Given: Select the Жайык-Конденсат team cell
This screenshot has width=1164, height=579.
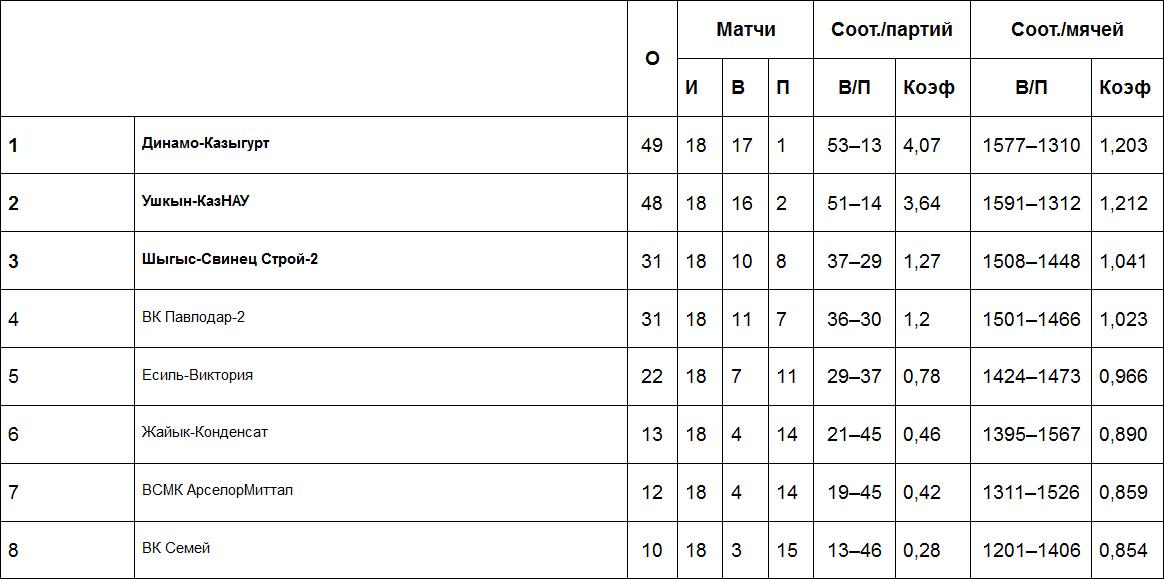Looking at the screenshot, I should point(205,432).
